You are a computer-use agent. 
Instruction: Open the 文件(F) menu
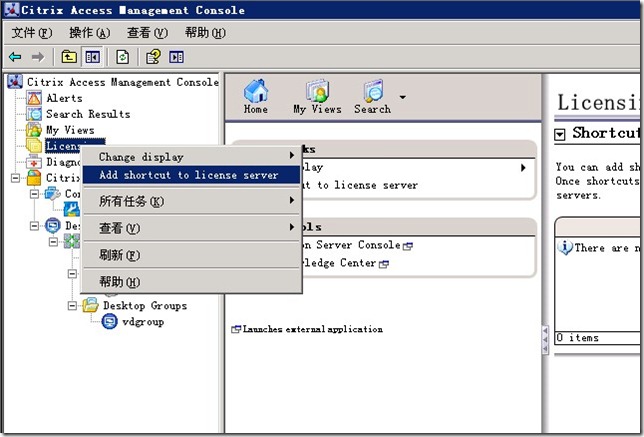(32, 32)
